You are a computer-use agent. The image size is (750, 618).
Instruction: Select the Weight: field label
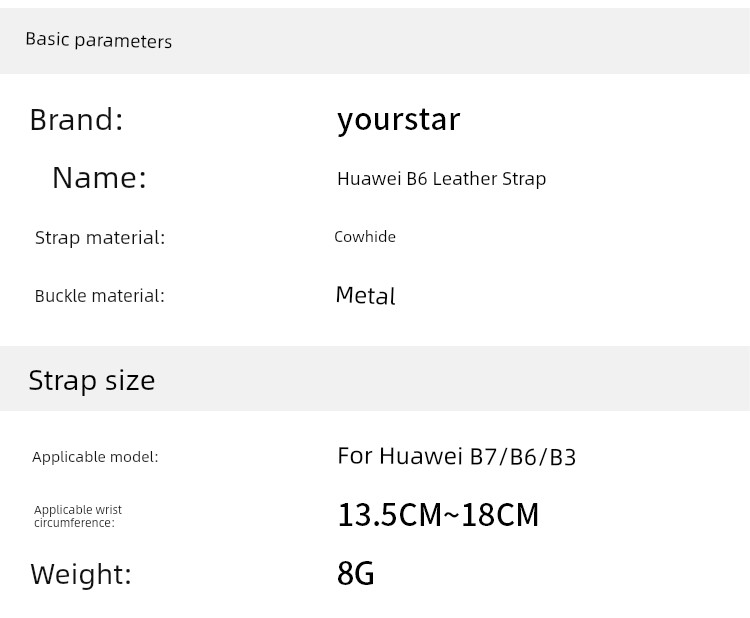point(81,574)
